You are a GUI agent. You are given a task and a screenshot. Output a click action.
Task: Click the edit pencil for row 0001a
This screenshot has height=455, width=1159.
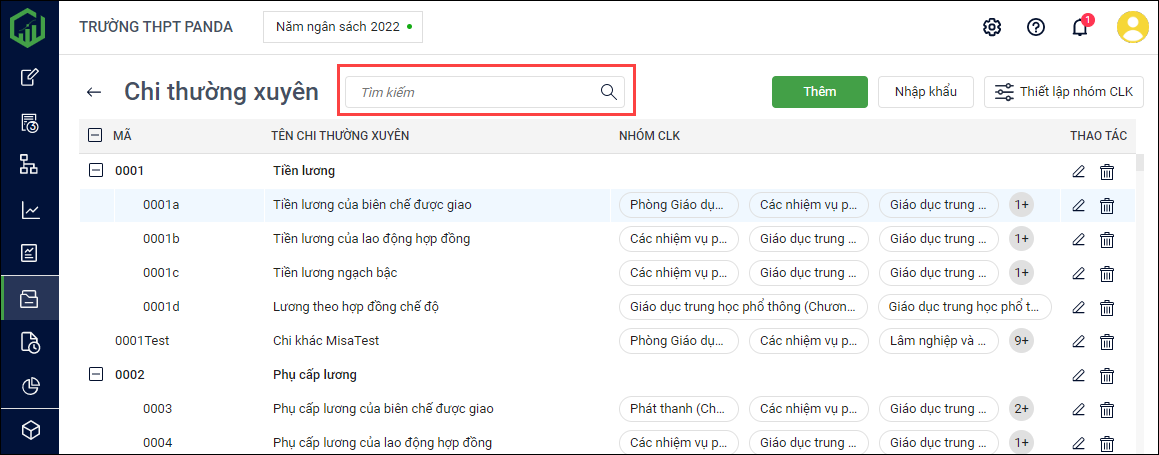tap(1078, 205)
